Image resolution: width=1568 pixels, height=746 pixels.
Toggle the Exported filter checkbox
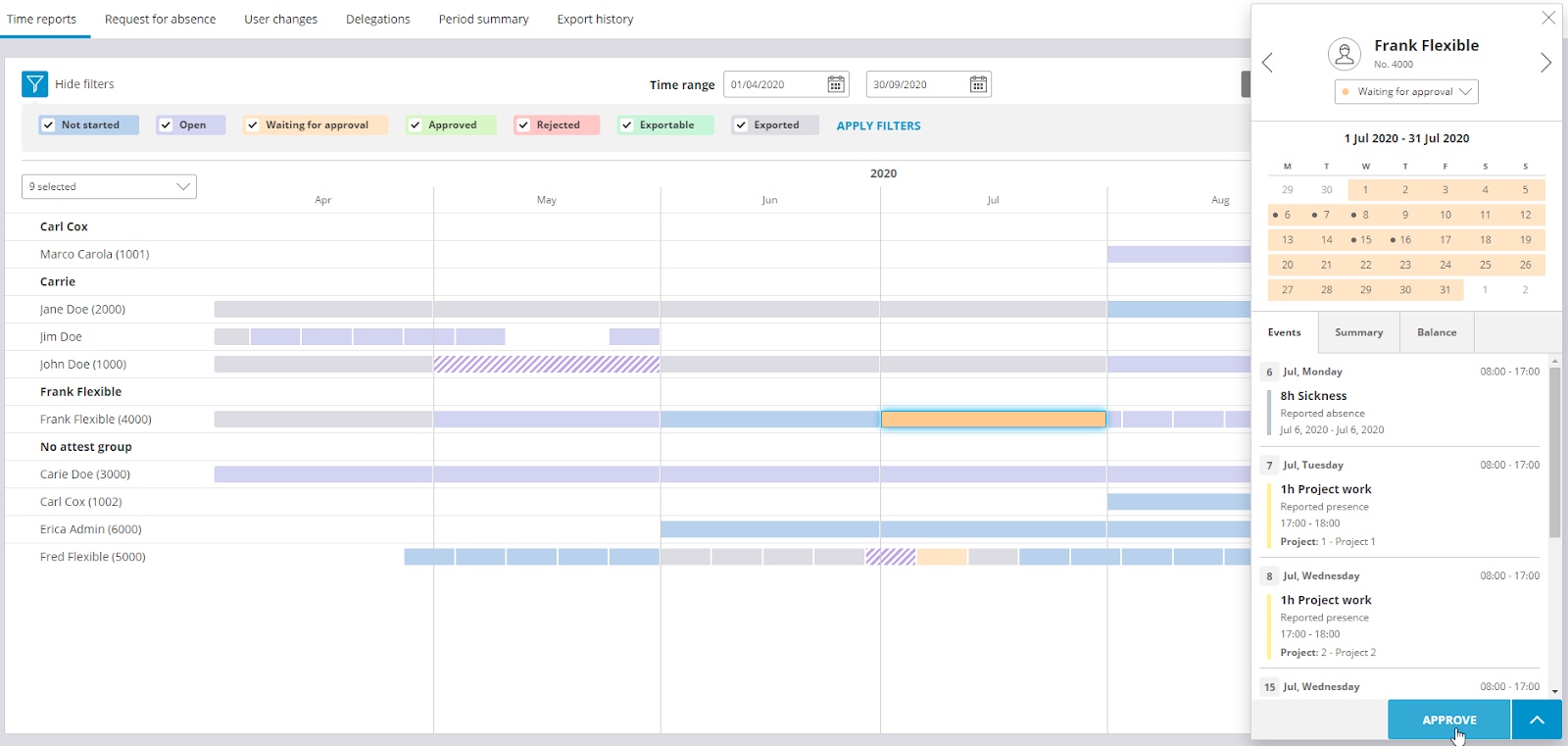(741, 125)
